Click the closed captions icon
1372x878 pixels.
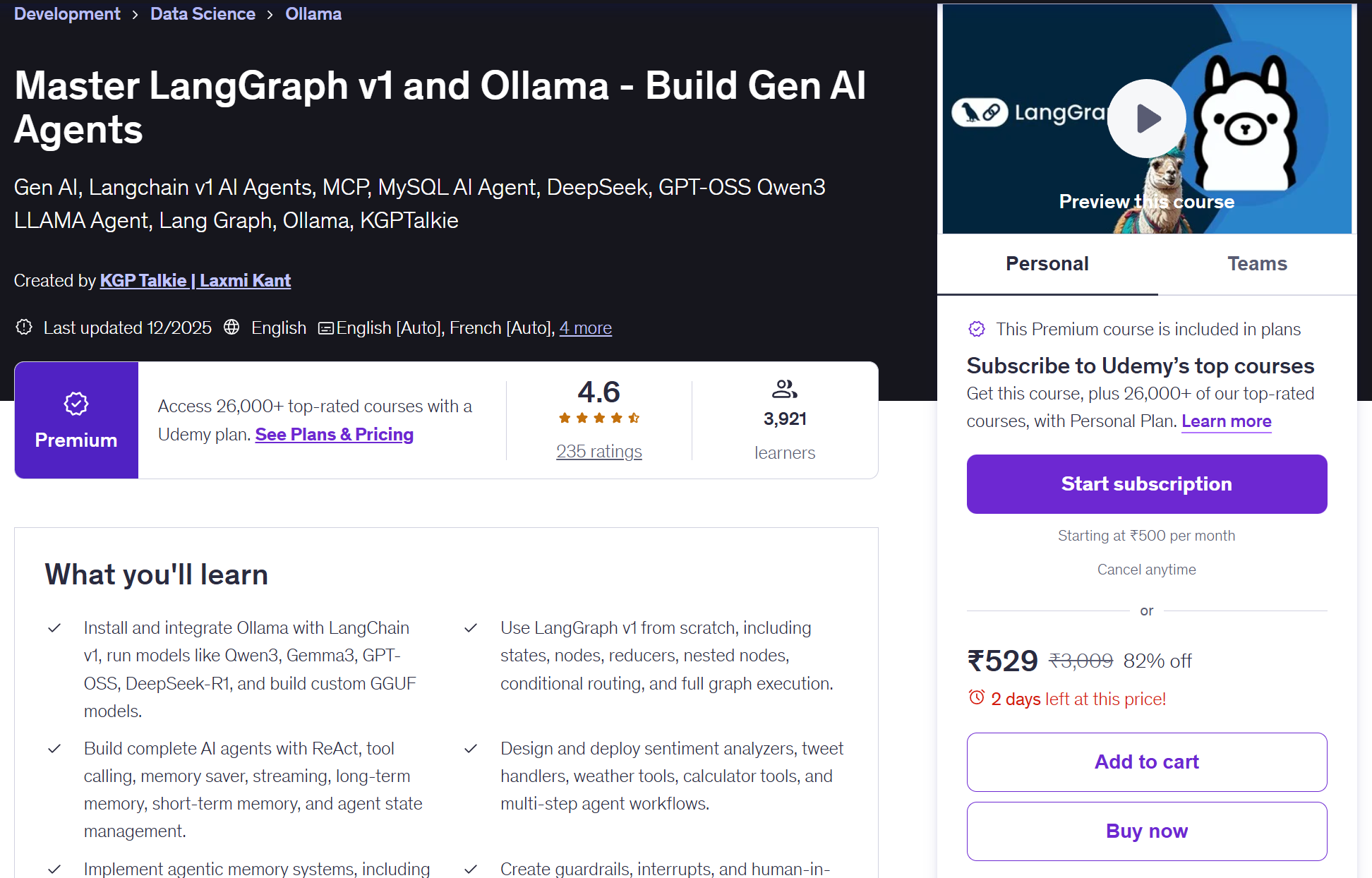[x=325, y=328]
